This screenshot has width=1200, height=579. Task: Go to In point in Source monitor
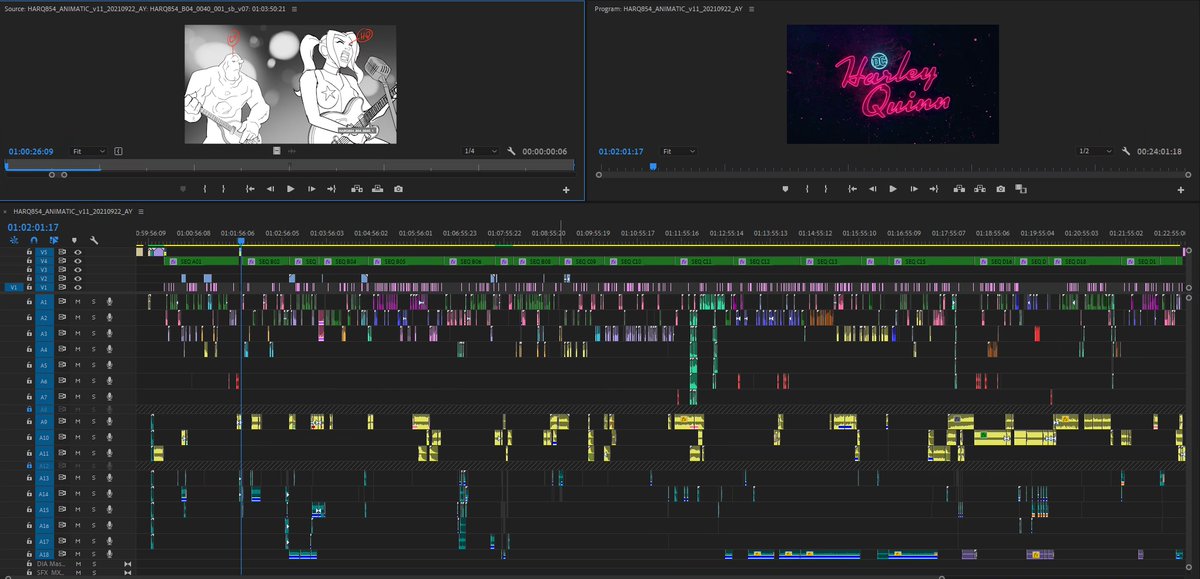coord(248,188)
